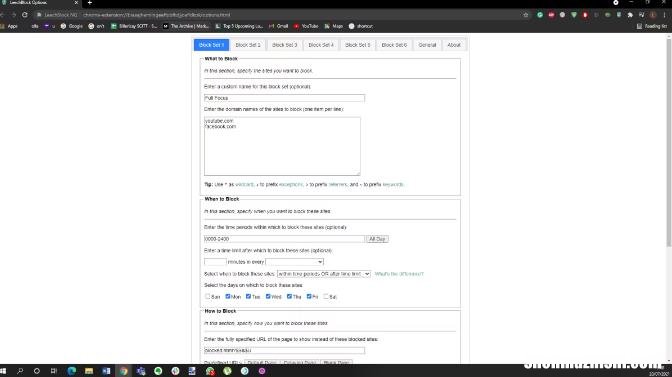Open the Block Set 6 tab

click(394, 45)
